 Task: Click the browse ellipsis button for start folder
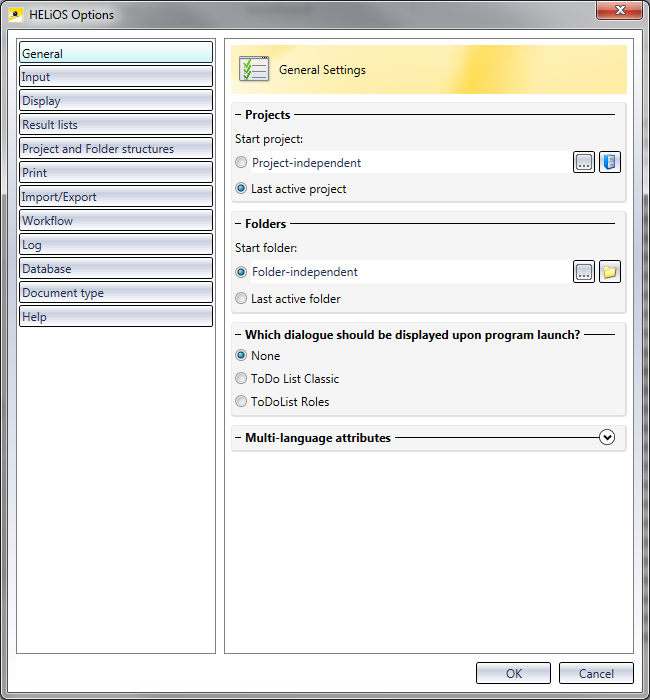pyautogui.click(x=583, y=272)
